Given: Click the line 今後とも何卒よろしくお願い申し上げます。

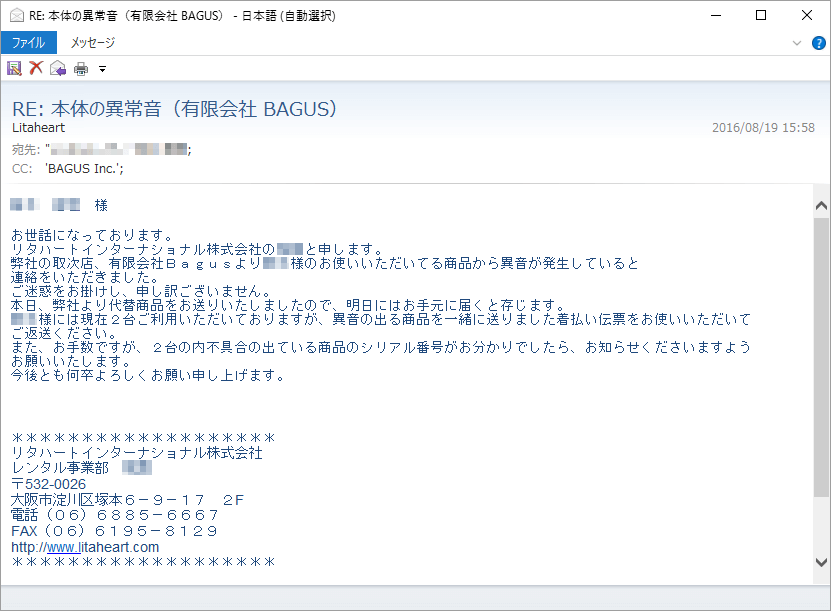Looking at the screenshot, I should point(148,375).
